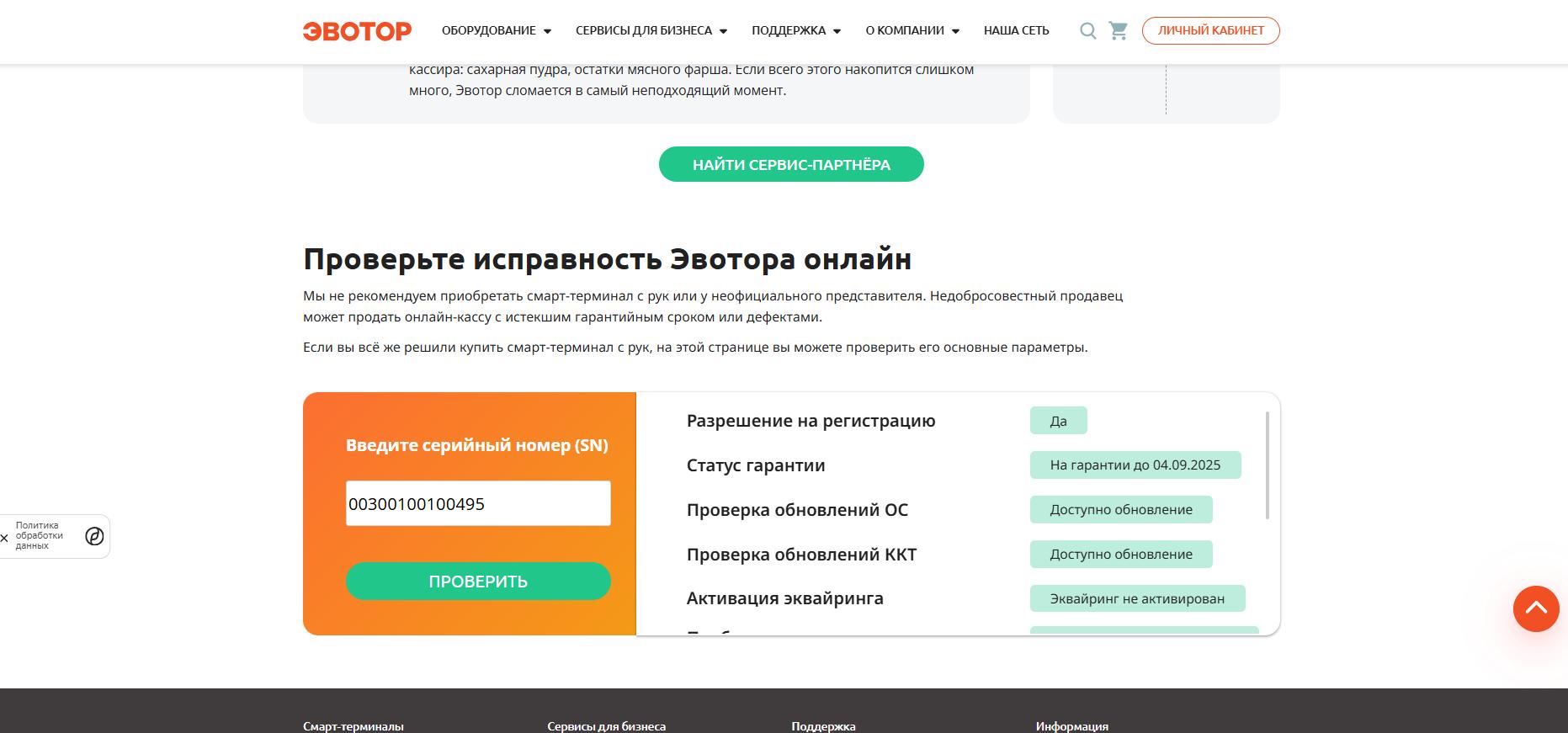1568x733 pixels.
Task: Click the Смарт-терминалы footer heading
Action: [353, 726]
